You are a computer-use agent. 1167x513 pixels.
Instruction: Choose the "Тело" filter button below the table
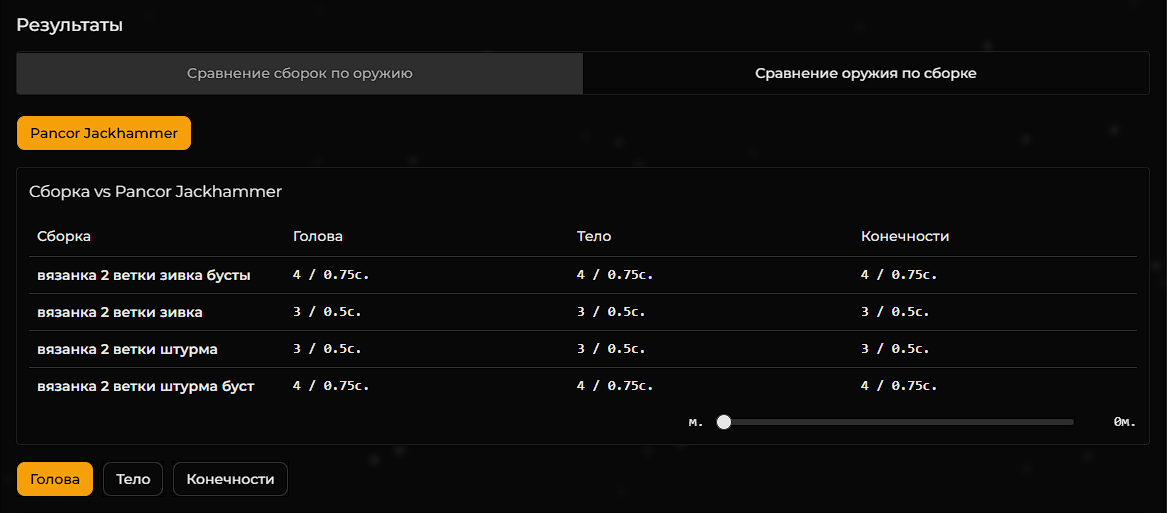point(133,479)
